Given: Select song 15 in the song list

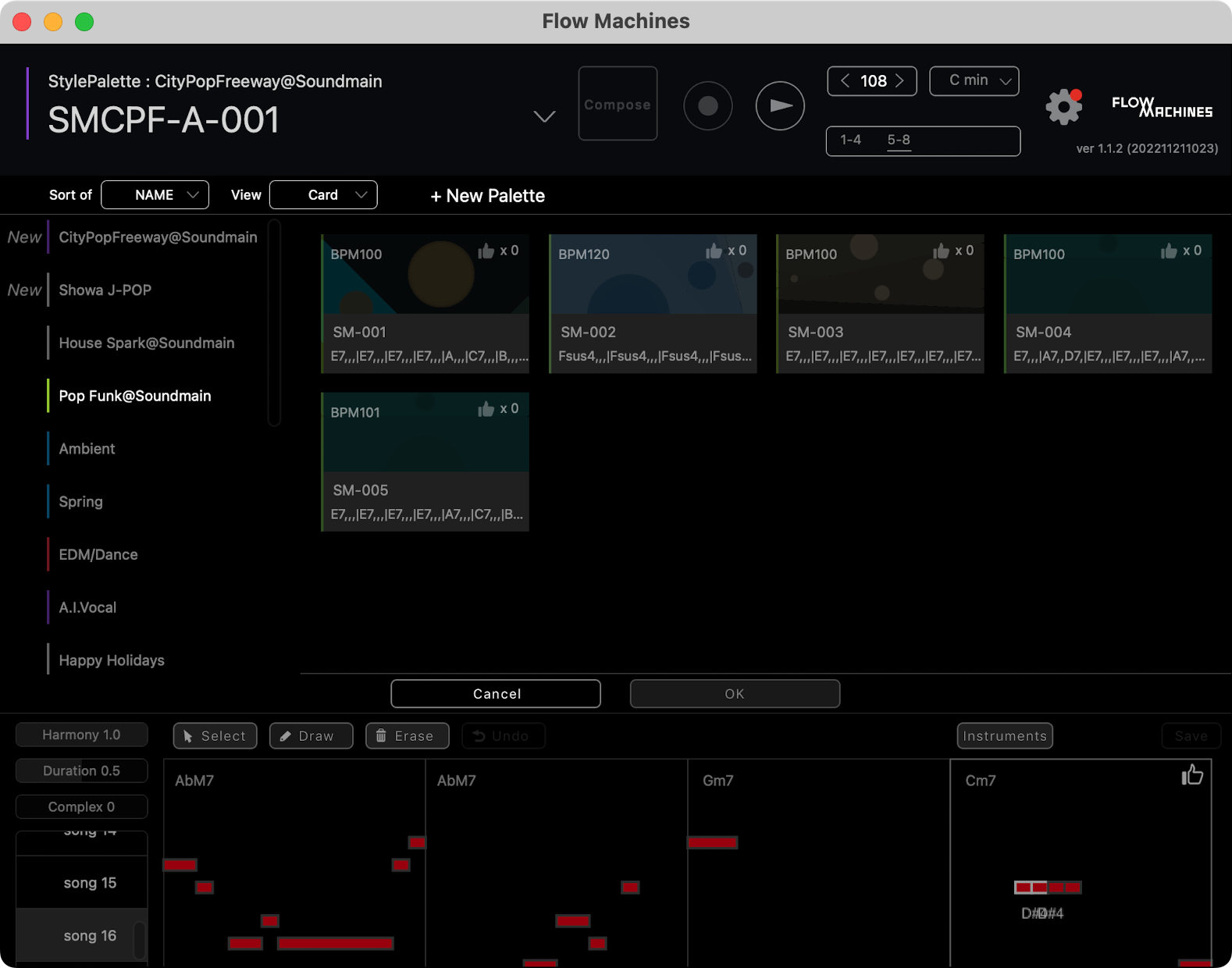Looking at the screenshot, I should (82, 882).
